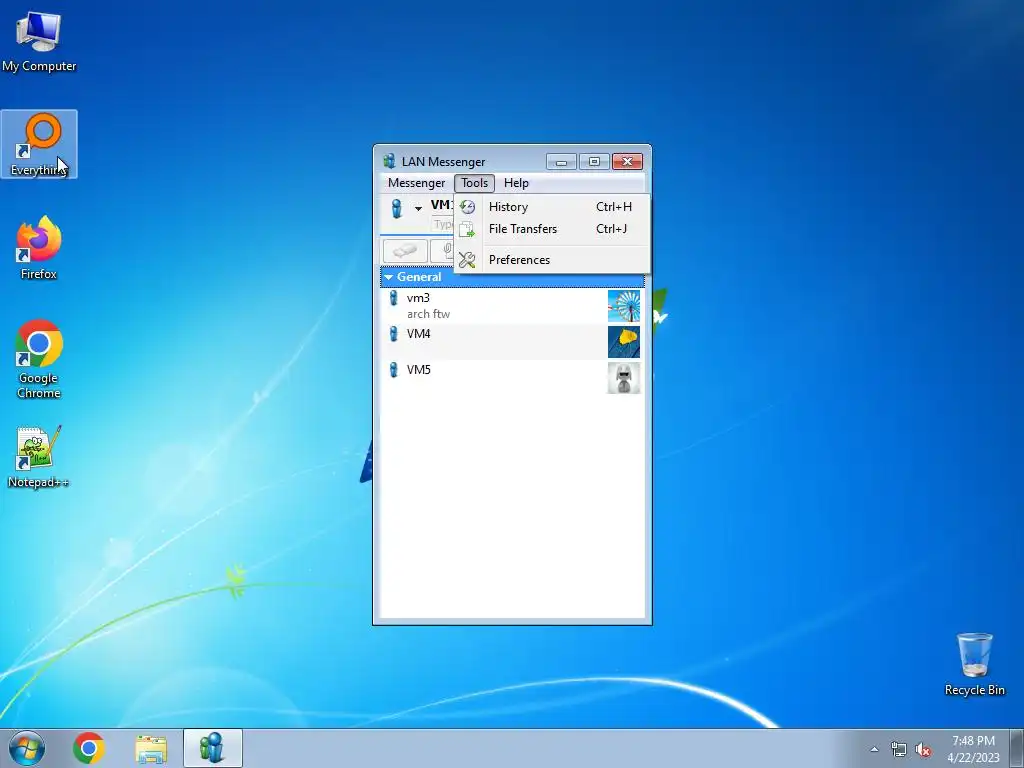The width and height of the screenshot is (1024, 768).
Task: Select the Google Chrome desktop shortcut
Action: (x=39, y=359)
